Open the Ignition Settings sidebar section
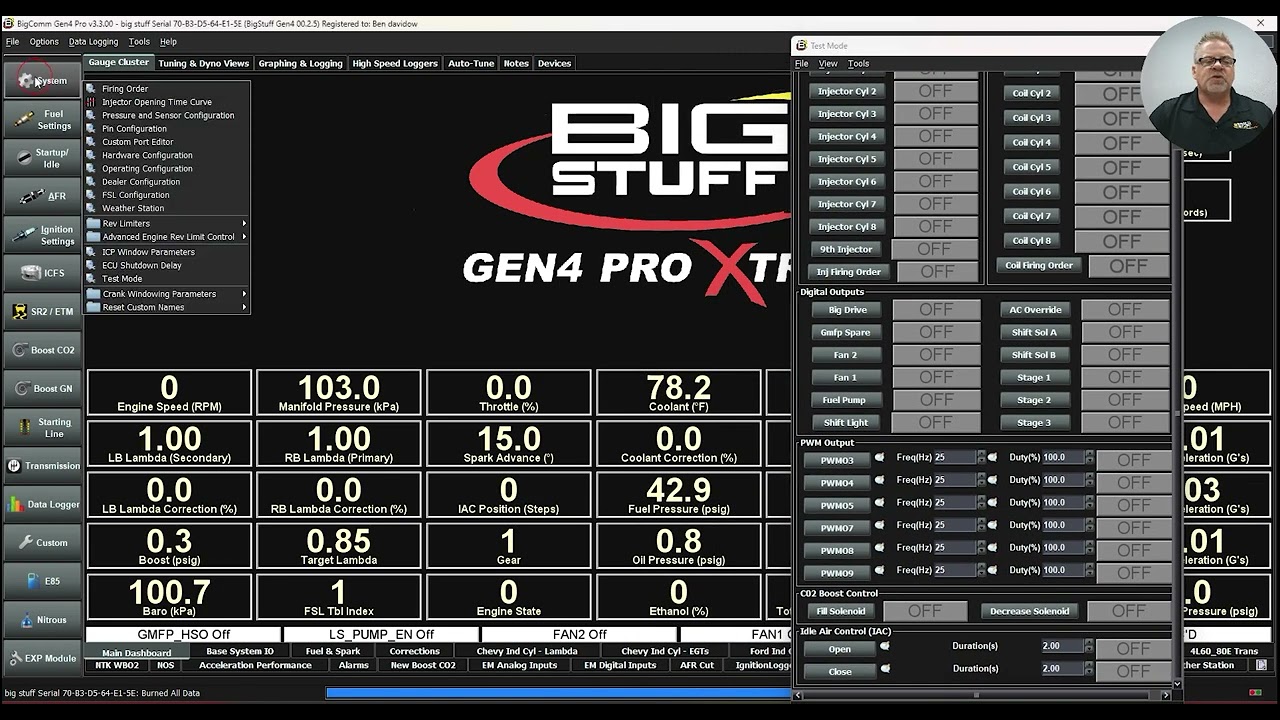This screenshot has height=720, width=1280. (42, 235)
